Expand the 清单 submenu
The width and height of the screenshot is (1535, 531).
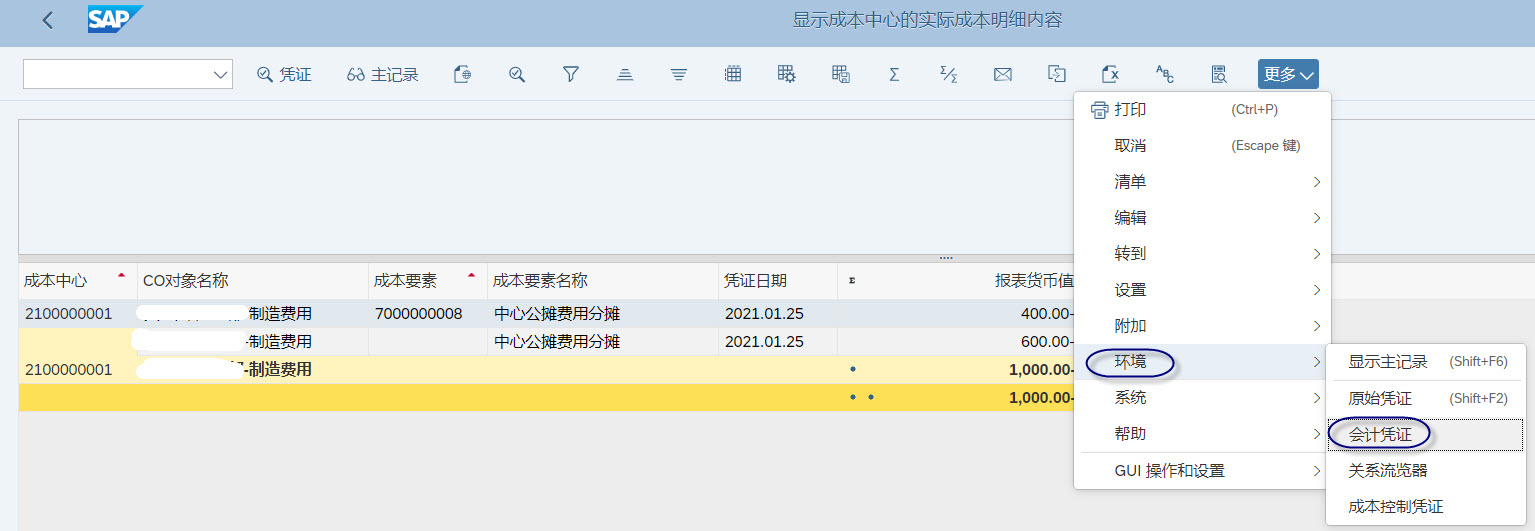[1202, 182]
